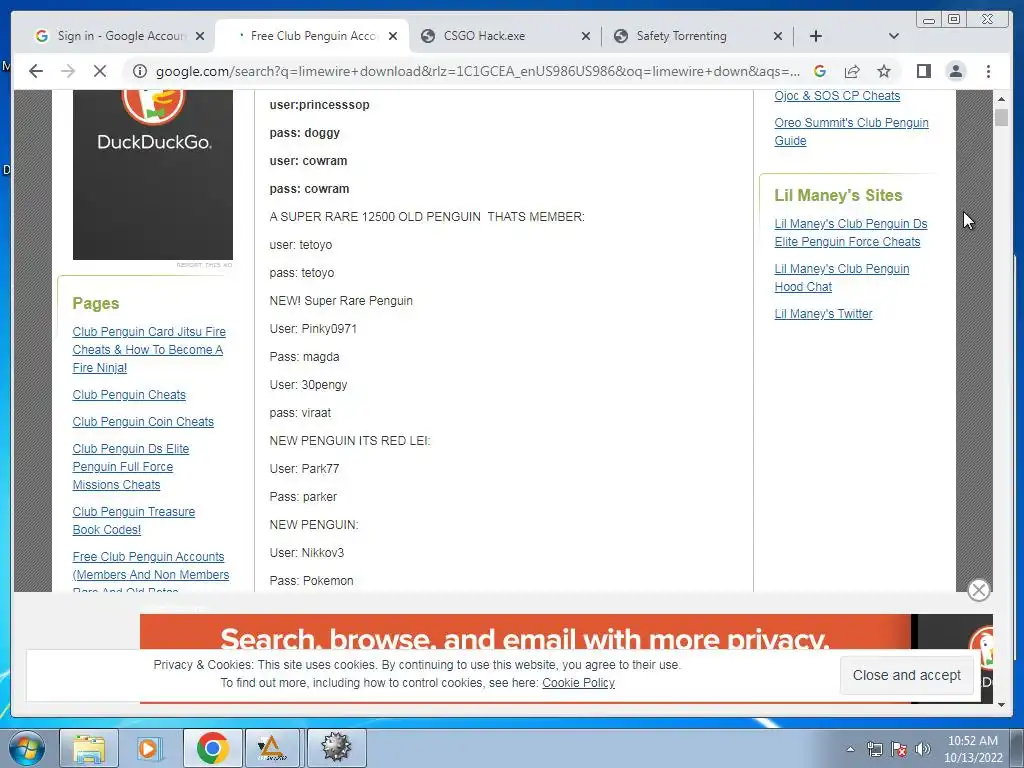The width and height of the screenshot is (1024, 768).
Task: Open Windows Media Player from taskbar
Action: (149, 748)
